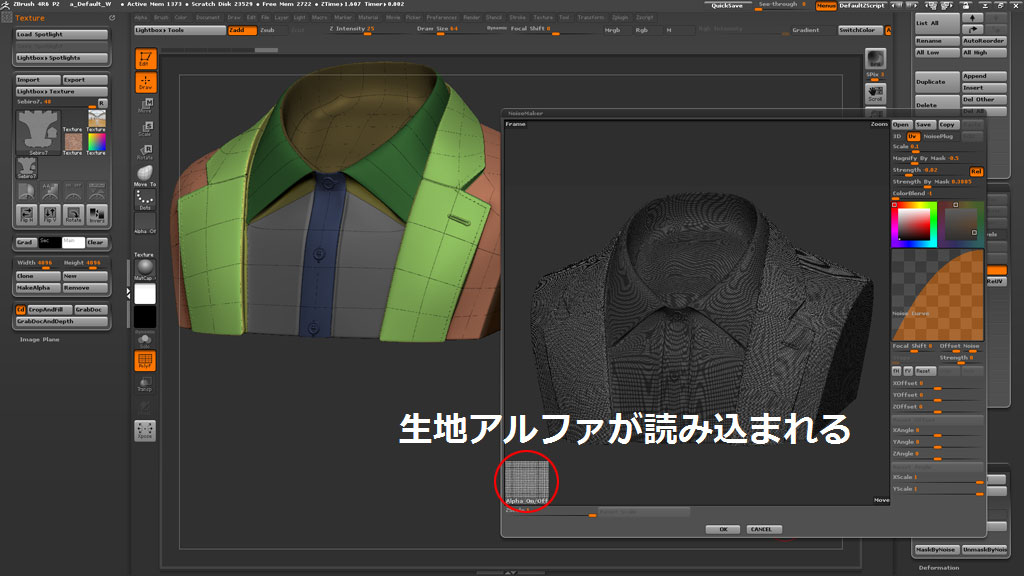Viewport: 1024px width, 576px height.
Task: Toggle Zadd mode
Action: coord(242,30)
